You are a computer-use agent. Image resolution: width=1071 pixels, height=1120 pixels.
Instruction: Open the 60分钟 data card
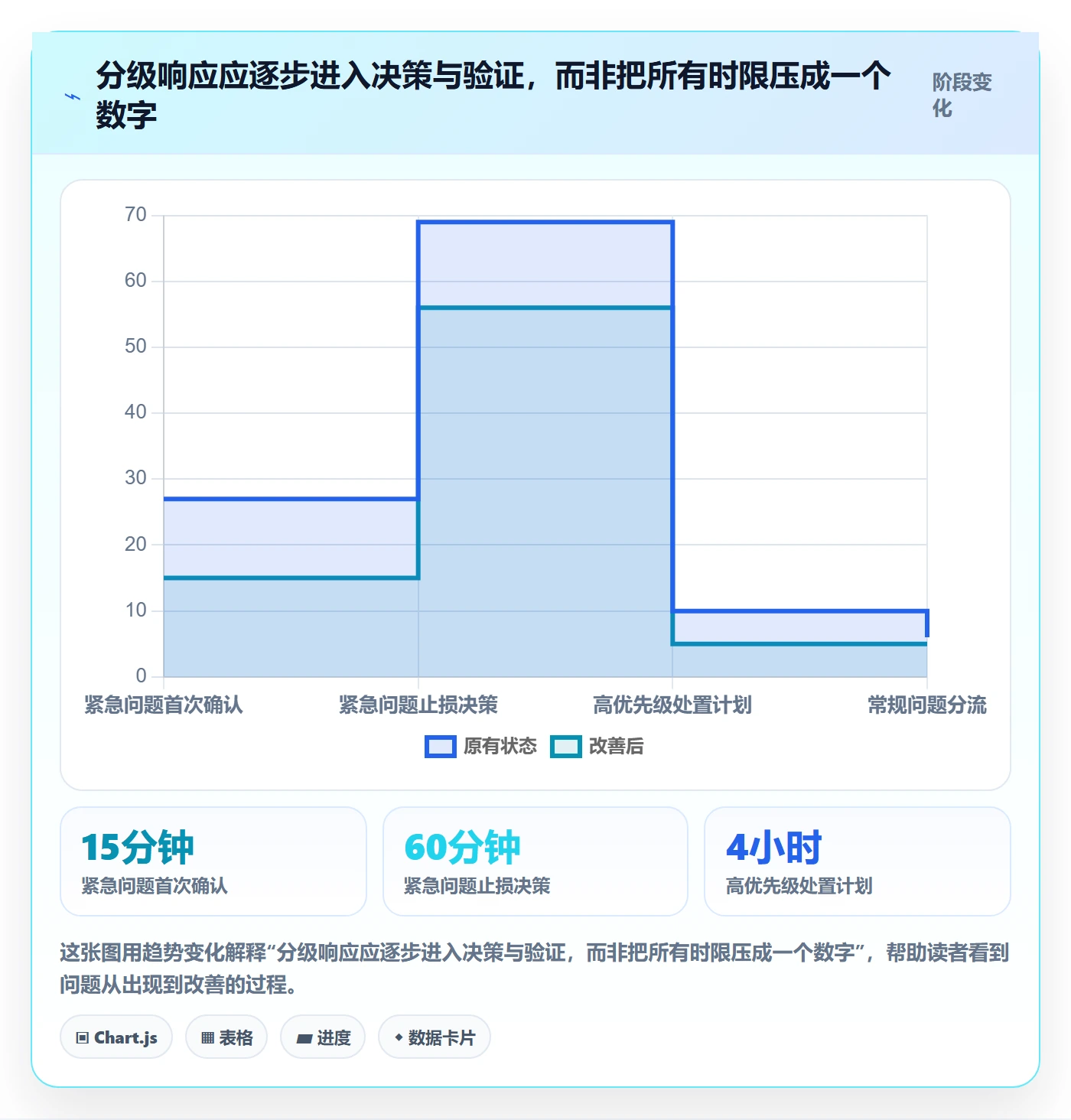pyautogui.click(x=535, y=861)
